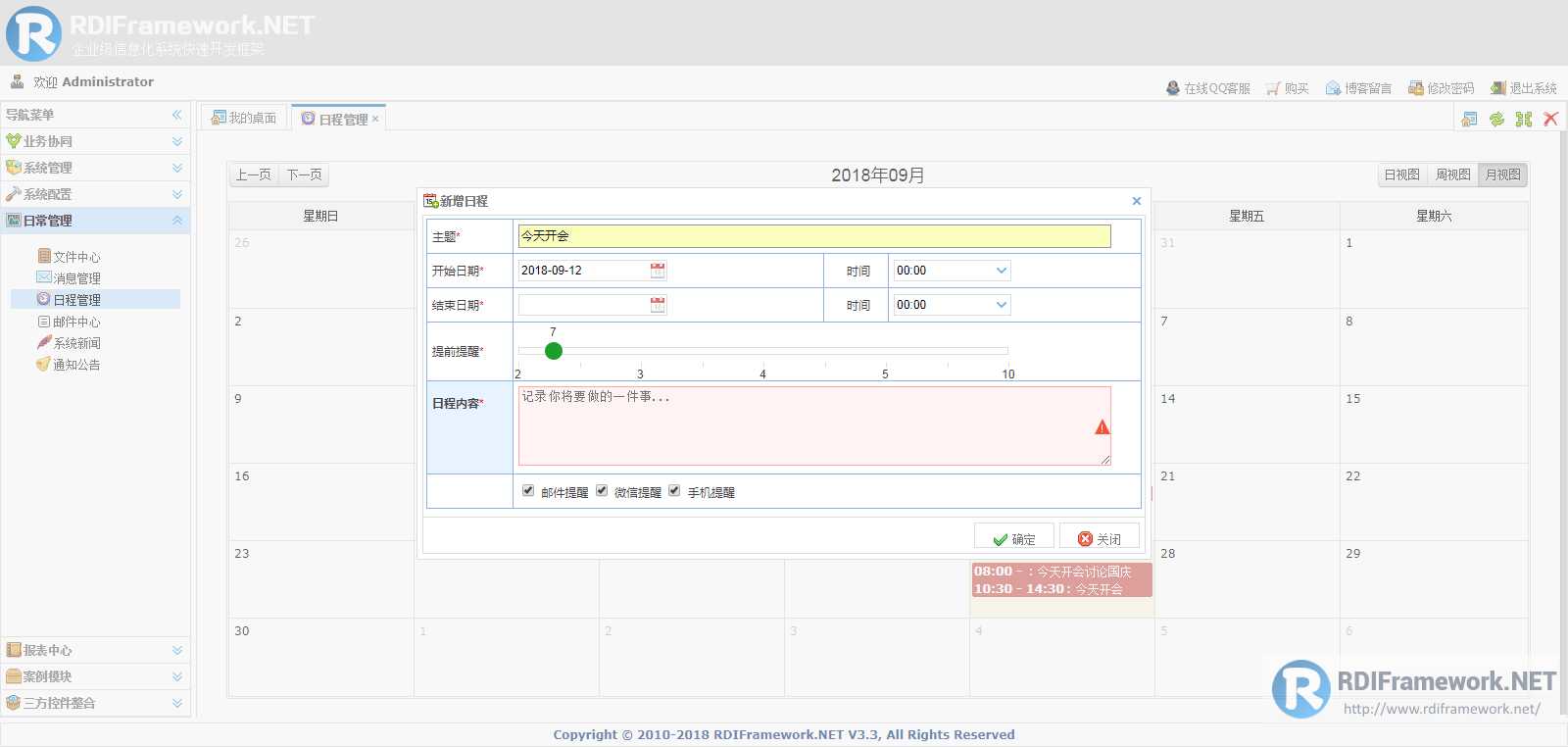1568x747 pixels.
Task: Open 系统新闻 in sidebar
Action: (x=69, y=343)
